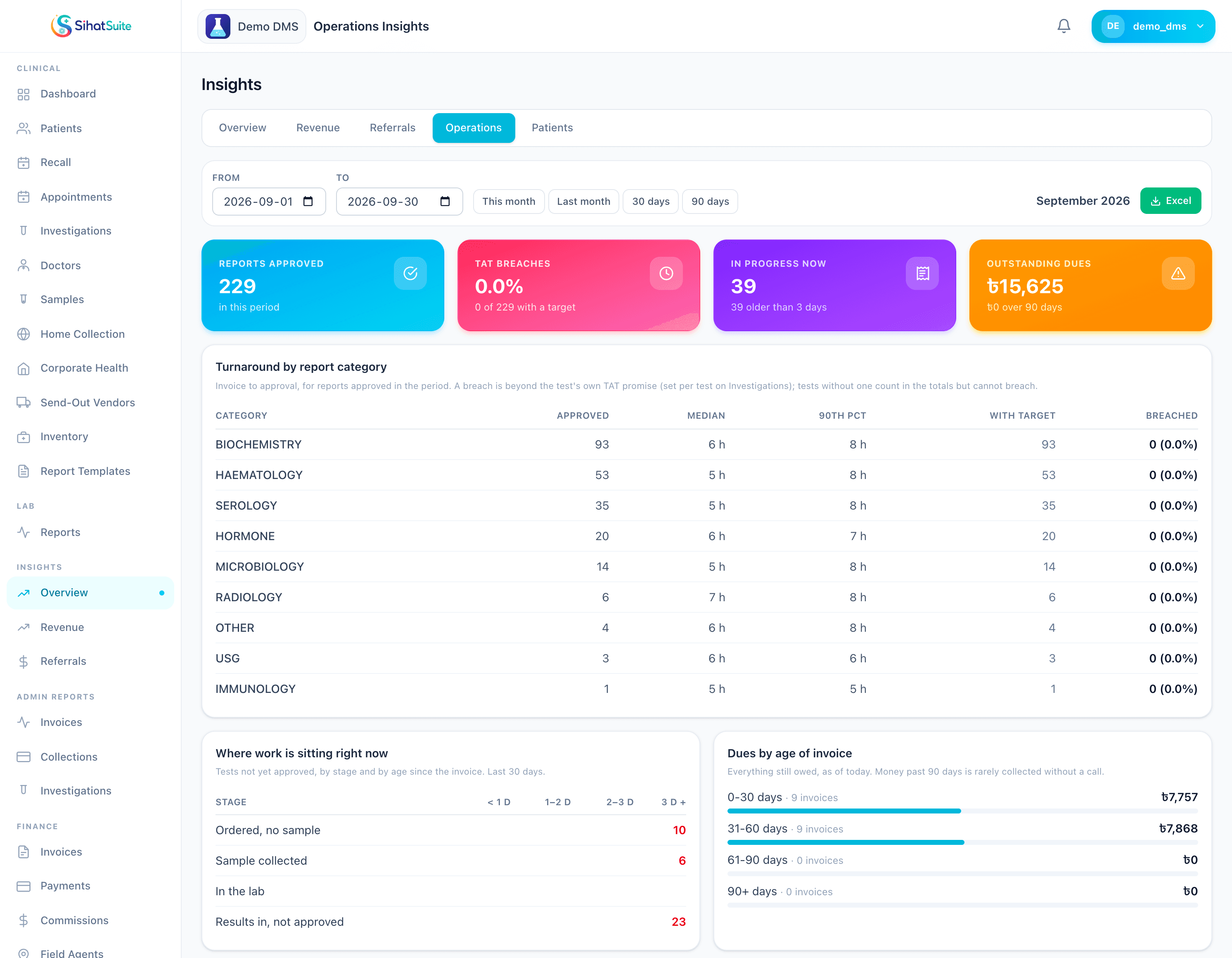The width and height of the screenshot is (1232, 958).
Task: Click the 31-60 days dues progress bar
Action: click(x=962, y=842)
